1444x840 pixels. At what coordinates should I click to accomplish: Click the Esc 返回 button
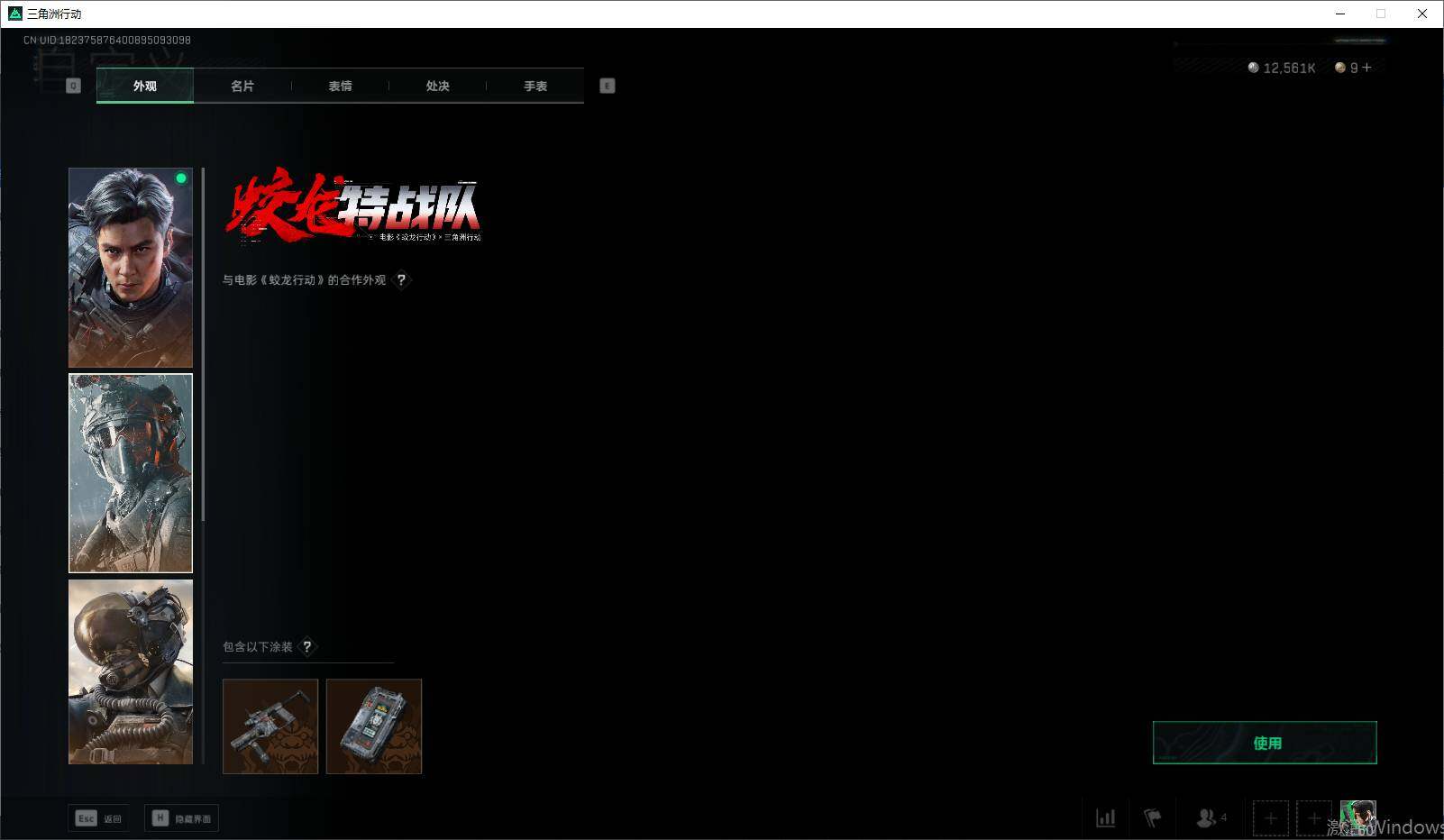point(98,818)
